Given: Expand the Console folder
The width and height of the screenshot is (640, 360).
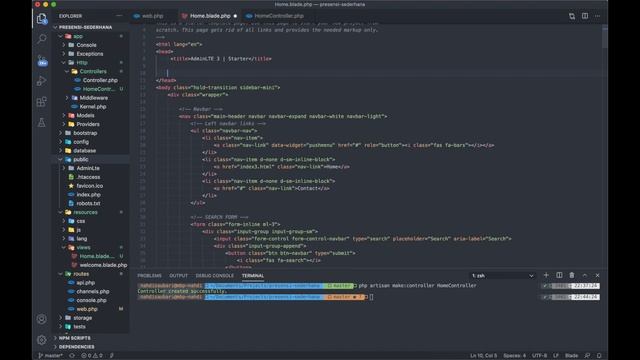Looking at the screenshot, I should coord(86,45).
